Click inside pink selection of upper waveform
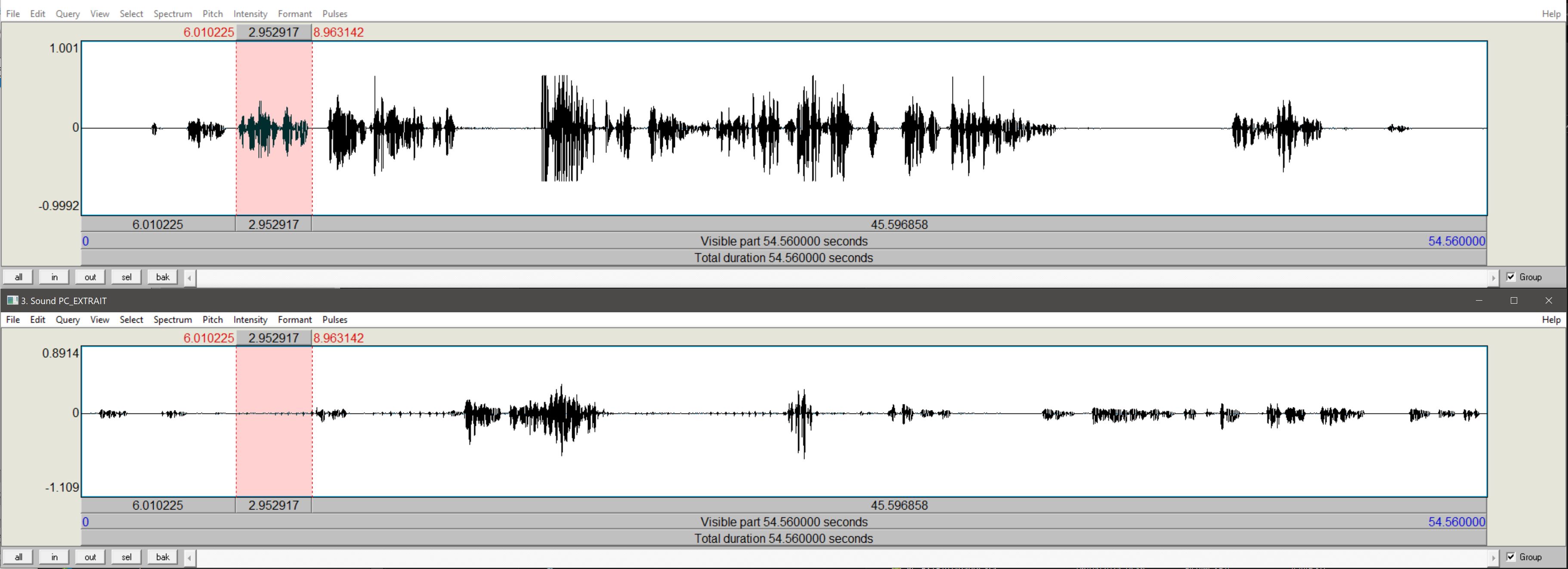1568x569 pixels. (274, 128)
